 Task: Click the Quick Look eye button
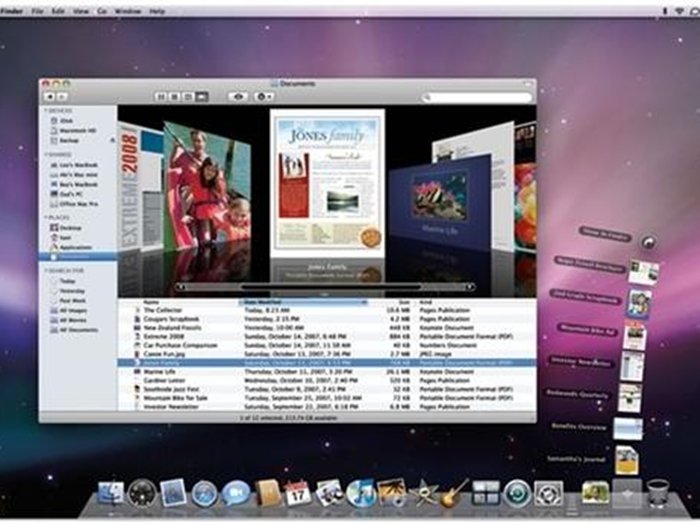(x=239, y=97)
